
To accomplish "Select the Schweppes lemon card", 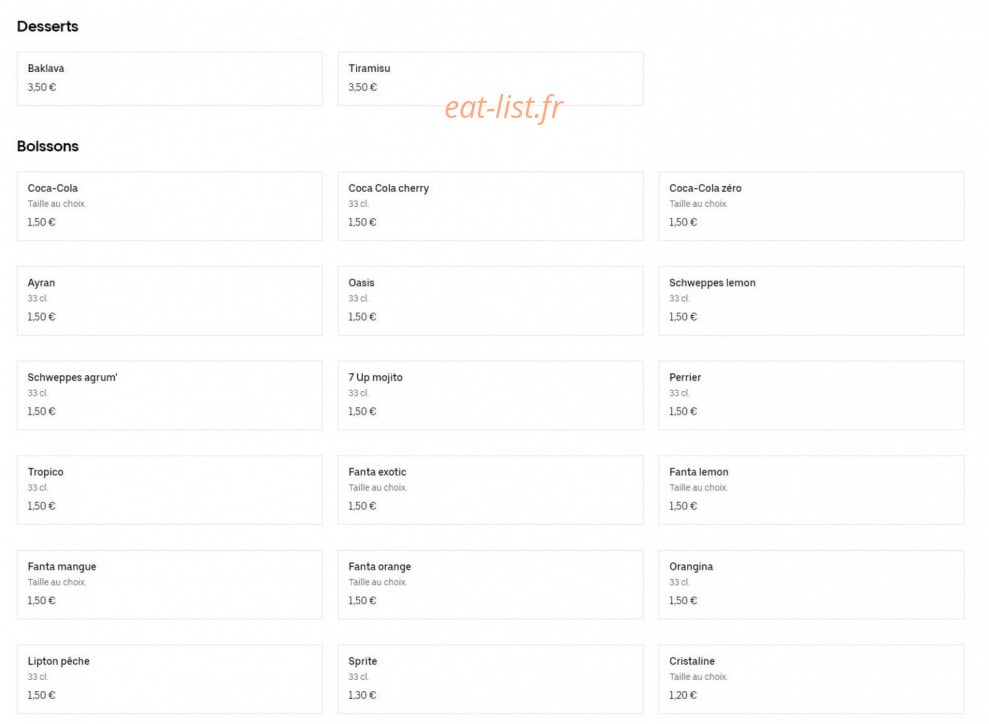I will (811, 301).
